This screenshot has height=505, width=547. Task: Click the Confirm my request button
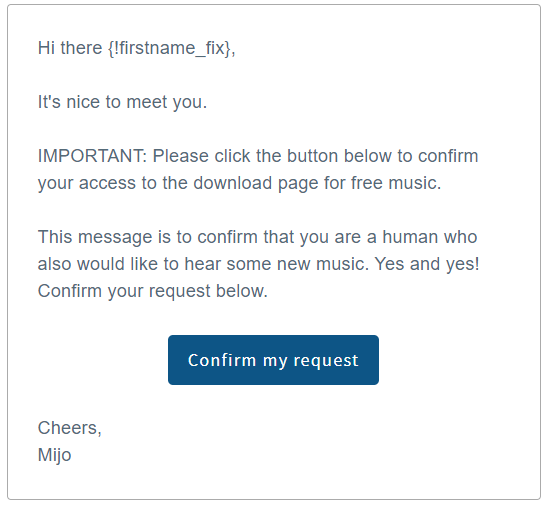point(273,360)
